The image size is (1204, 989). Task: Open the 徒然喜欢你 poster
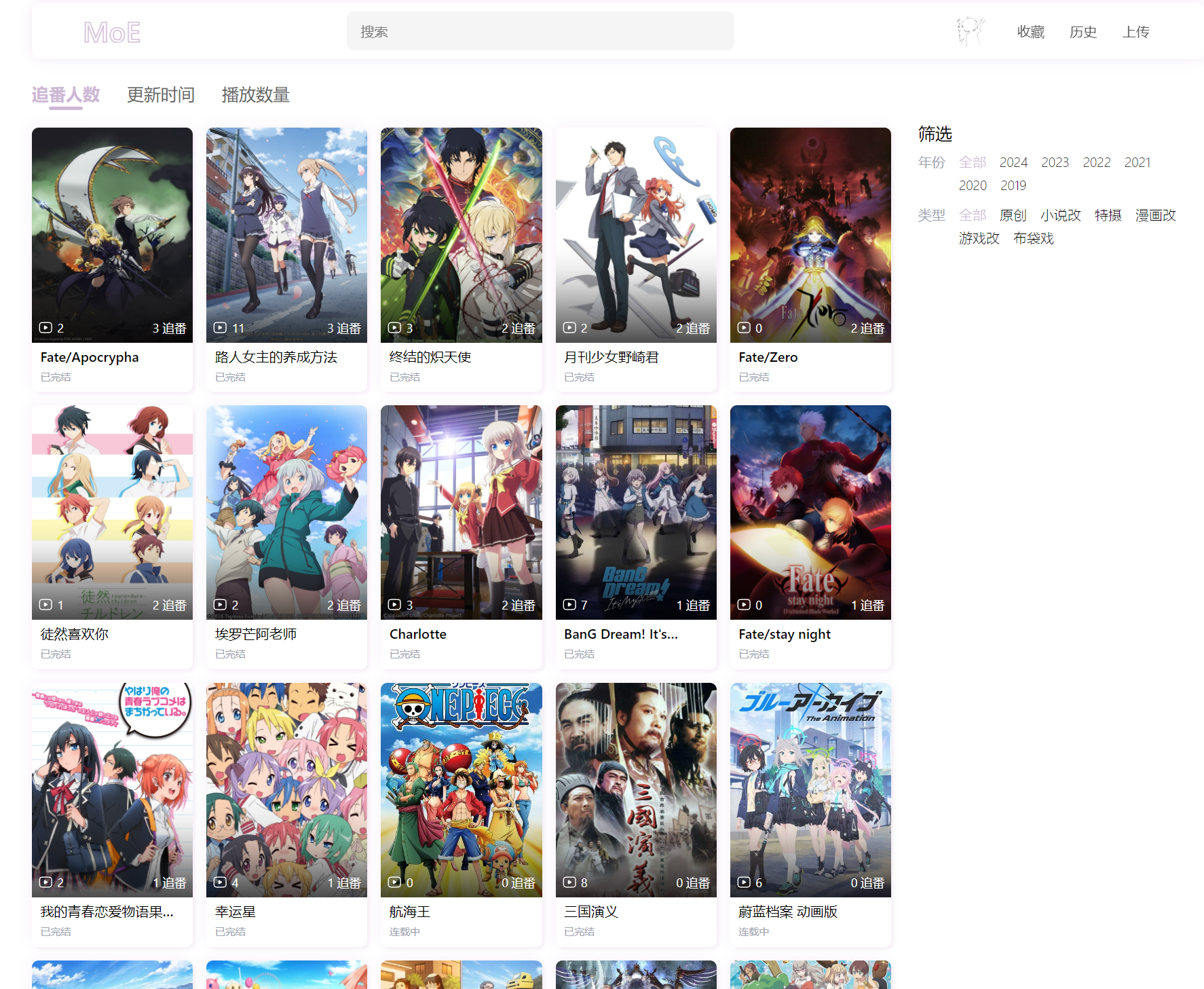coord(112,512)
